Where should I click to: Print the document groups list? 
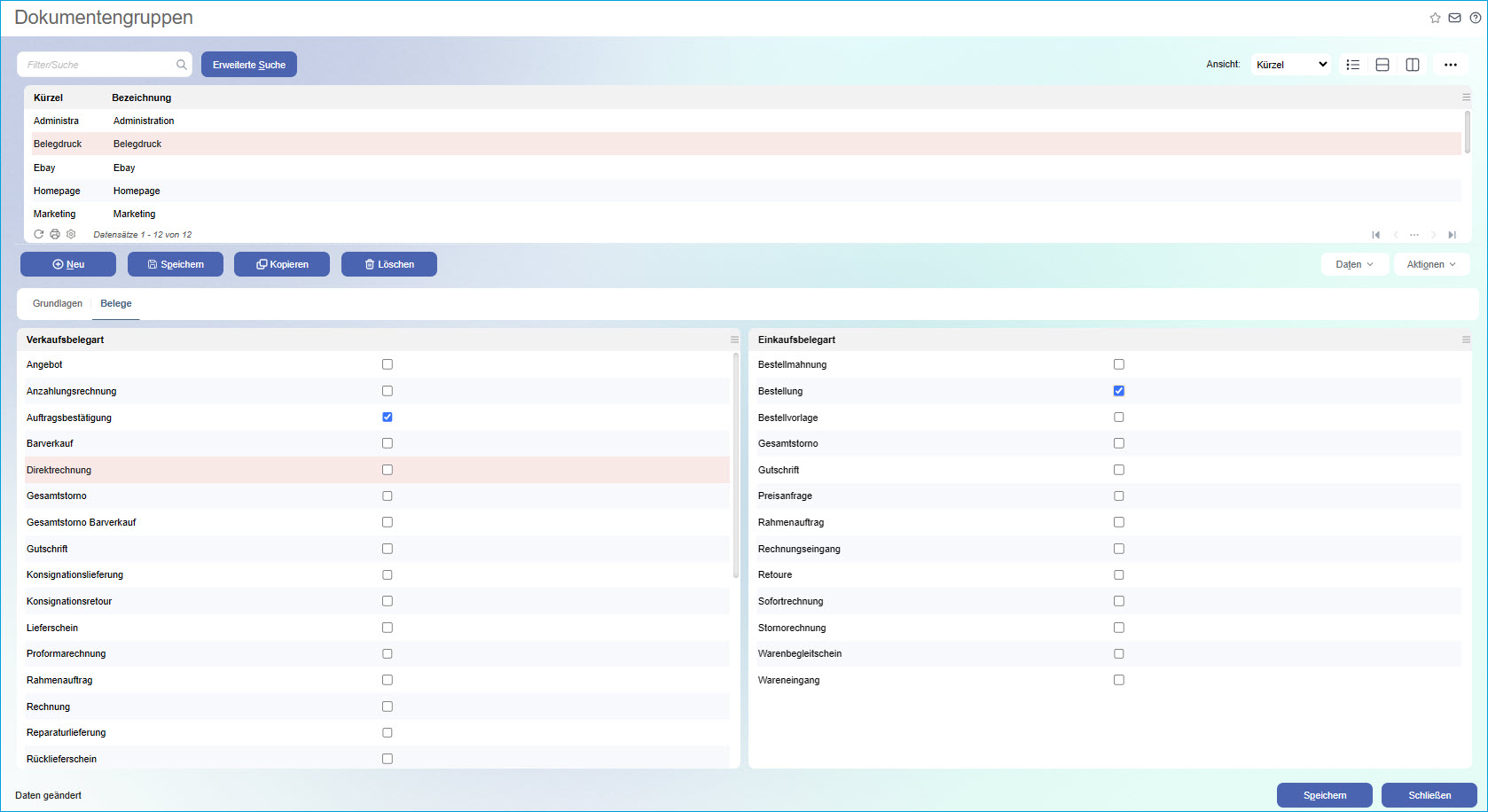pos(55,235)
